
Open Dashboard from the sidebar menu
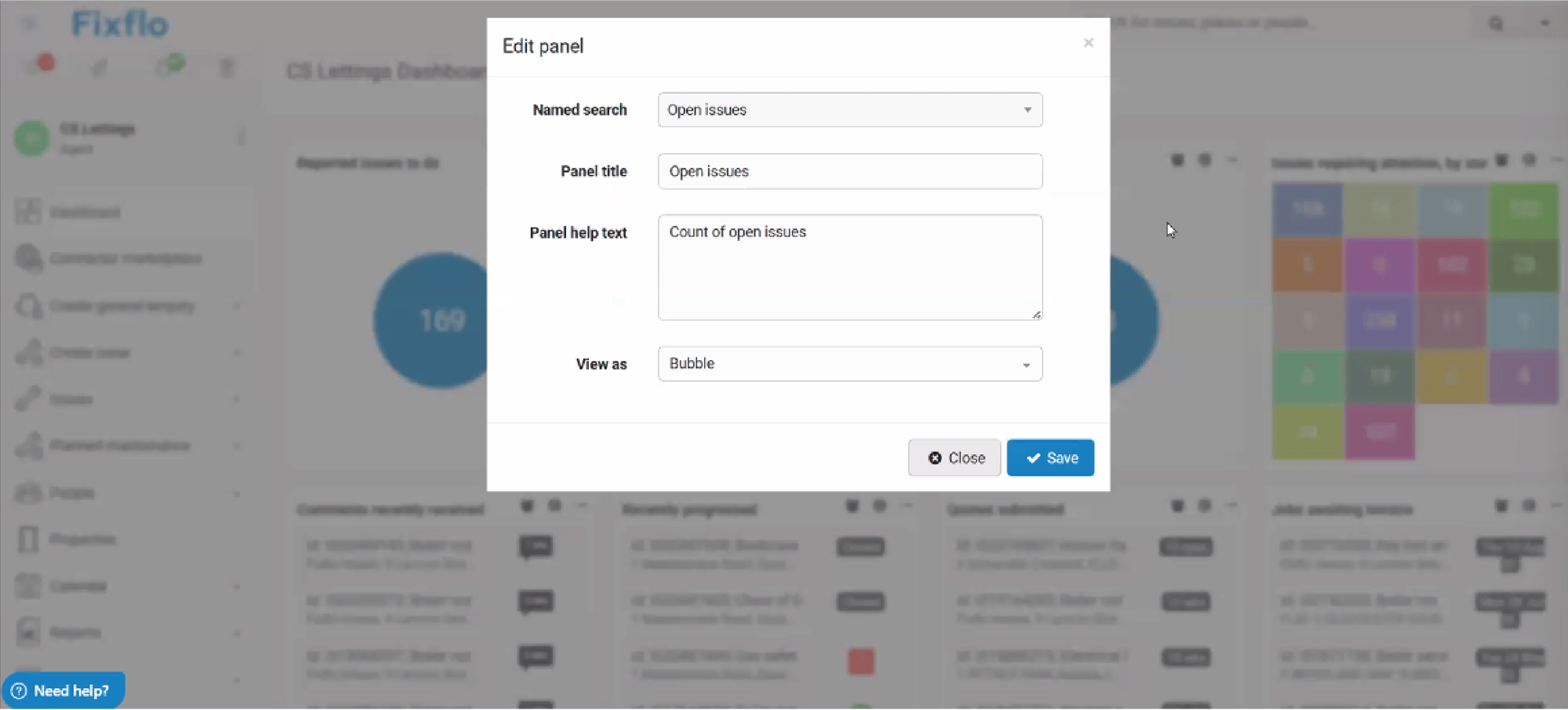coord(86,211)
